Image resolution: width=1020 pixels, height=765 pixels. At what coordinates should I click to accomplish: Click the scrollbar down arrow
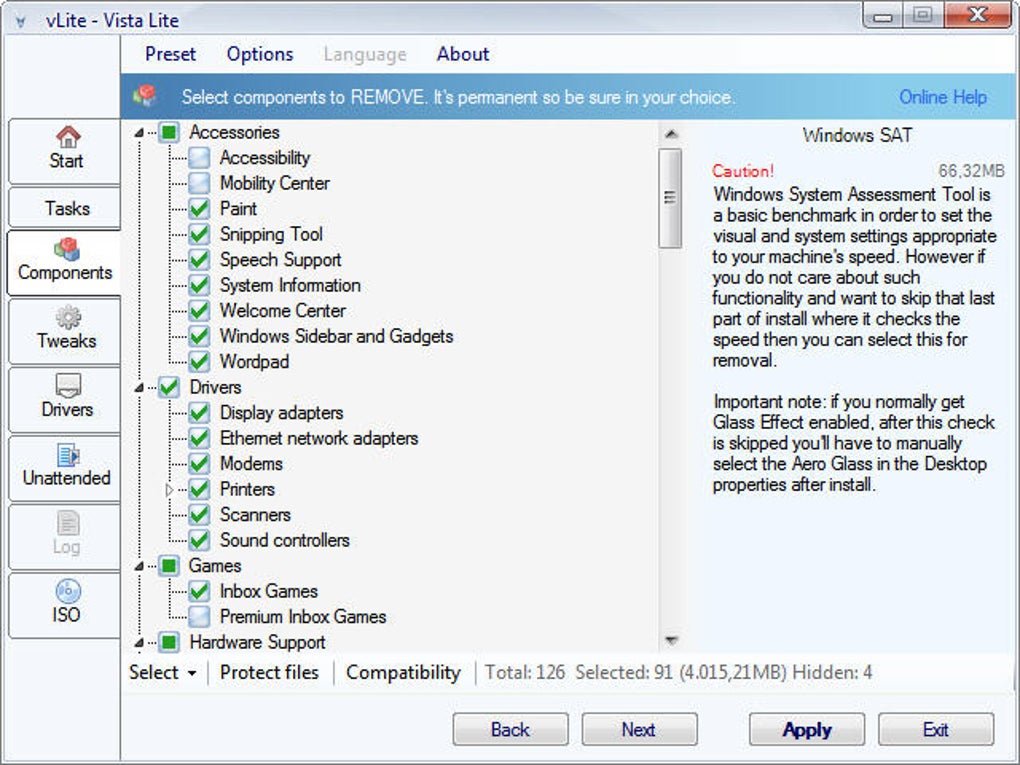pyautogui.click(x=671, y=641)
